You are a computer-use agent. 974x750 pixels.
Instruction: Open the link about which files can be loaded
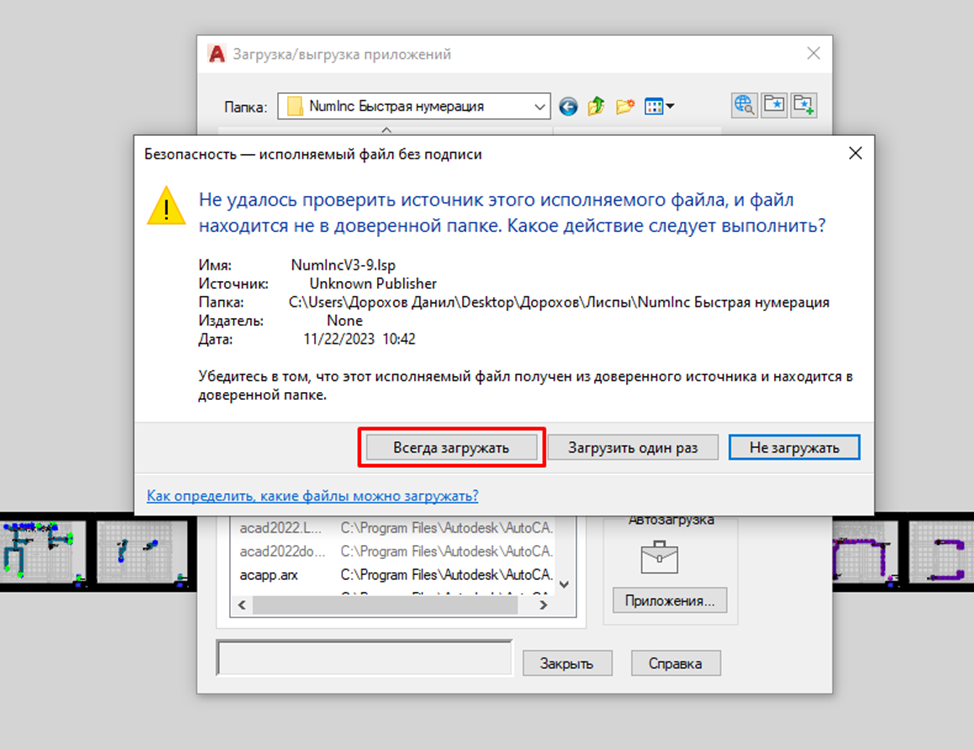tap(312, 496)
